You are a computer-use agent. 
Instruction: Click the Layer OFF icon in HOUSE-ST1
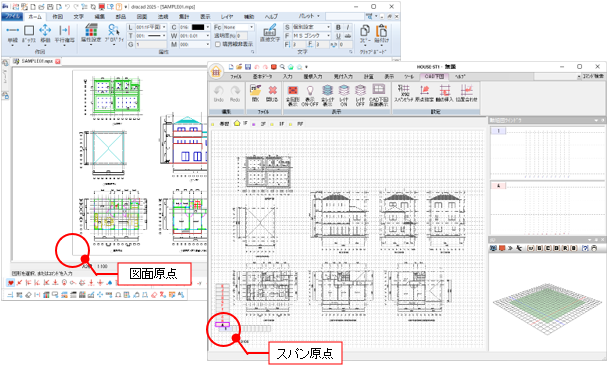pos(360,95)
